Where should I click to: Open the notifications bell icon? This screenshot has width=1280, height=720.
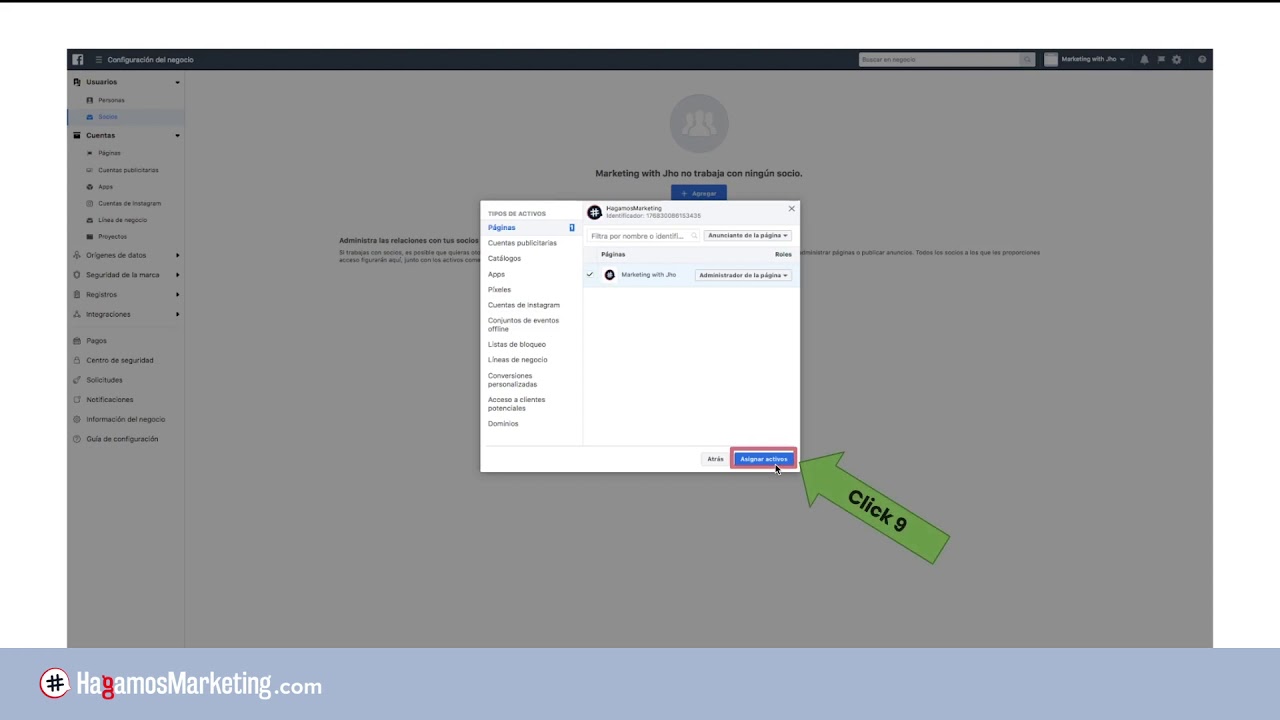pyautogui.click(x=1144, y=60)
